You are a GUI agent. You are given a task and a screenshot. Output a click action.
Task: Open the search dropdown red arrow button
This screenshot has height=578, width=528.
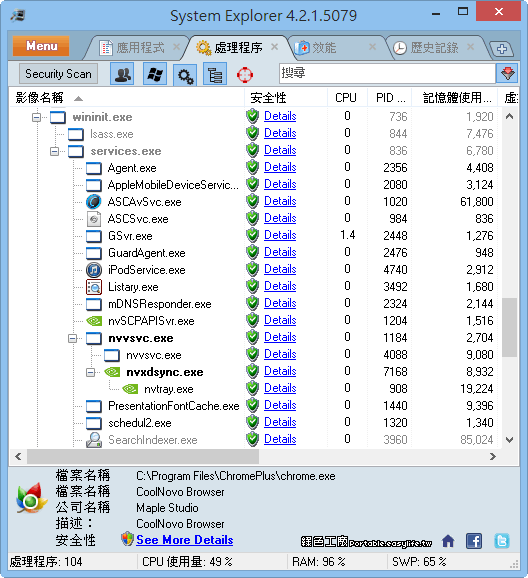click(507, 73)
